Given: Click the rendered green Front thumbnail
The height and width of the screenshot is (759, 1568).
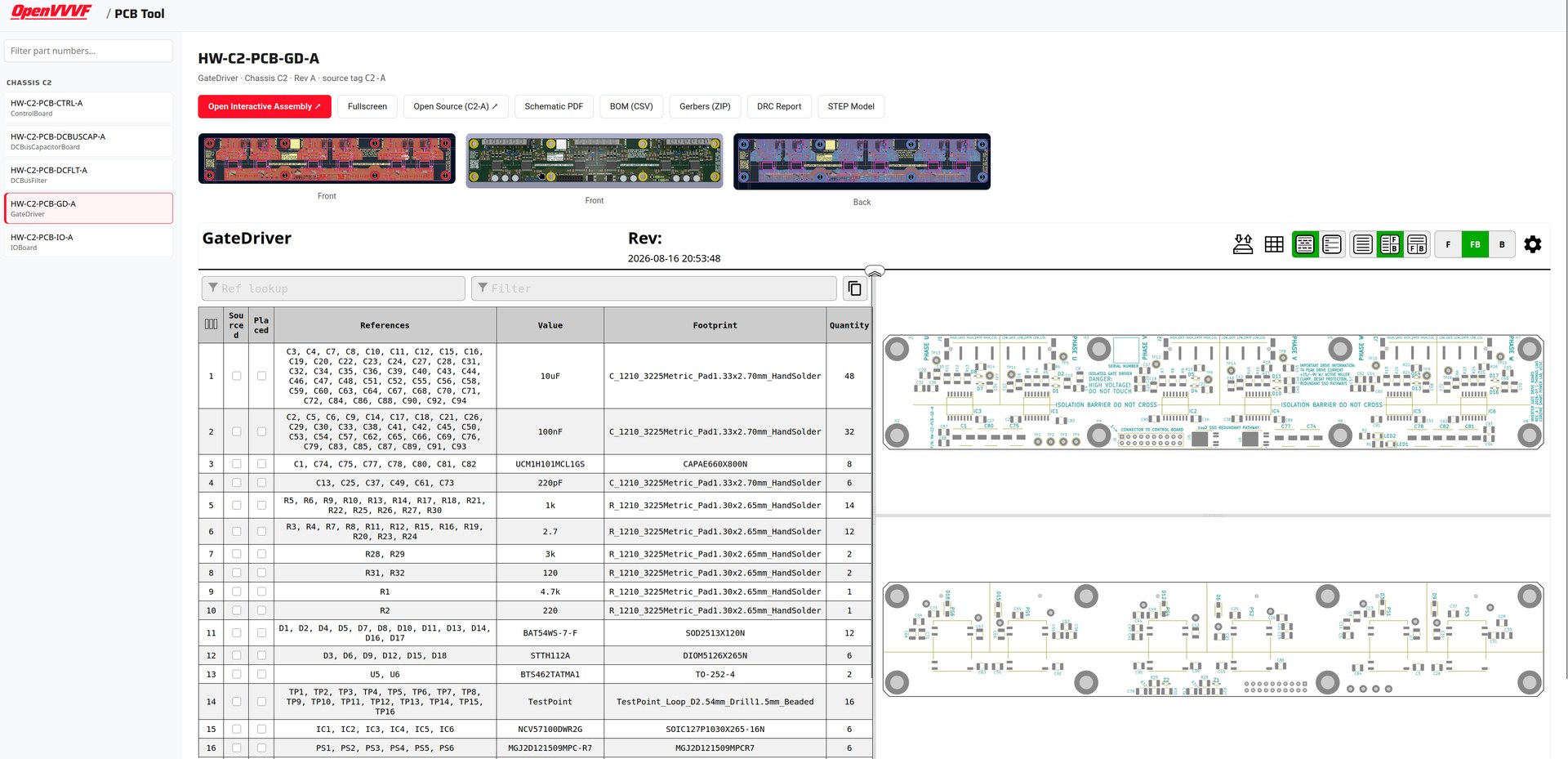Looking at the screenshot, I should click(x=595, y=161).
